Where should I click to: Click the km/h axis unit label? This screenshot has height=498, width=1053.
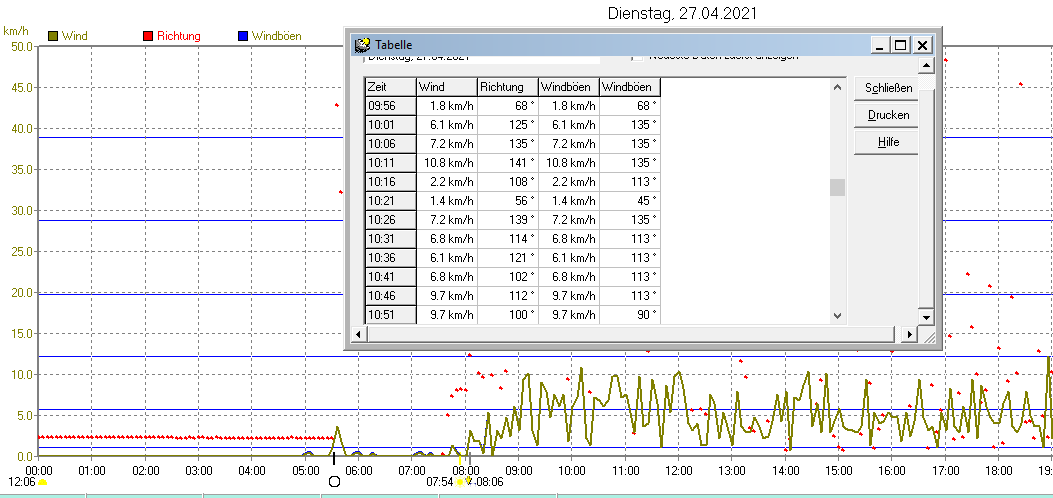click(16, 31)
